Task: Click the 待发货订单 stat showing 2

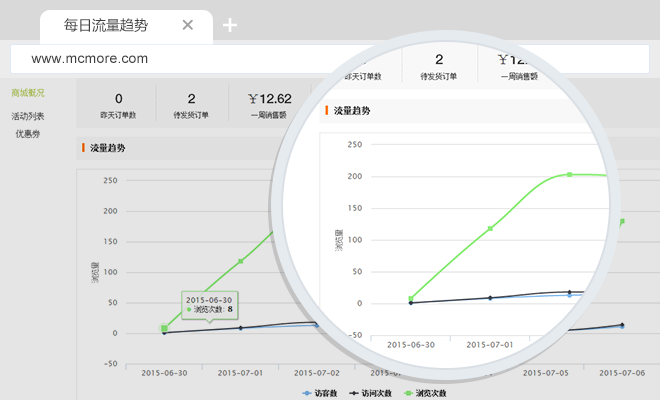Action: [x=191, y=104]
